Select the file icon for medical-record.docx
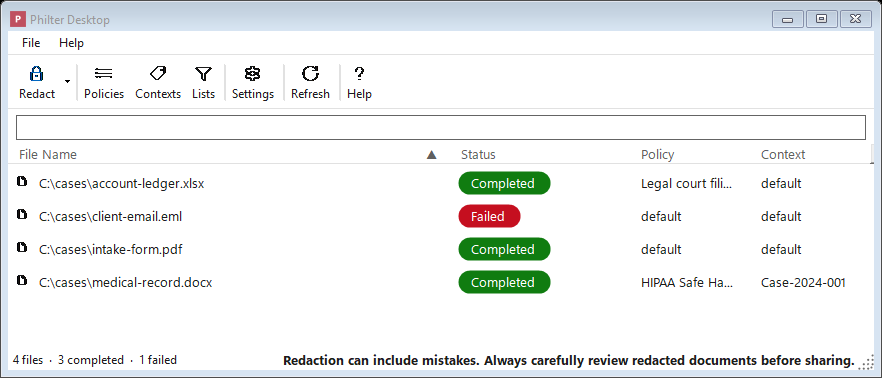Viewport: 882px width, 378px height. coord(22,280)
